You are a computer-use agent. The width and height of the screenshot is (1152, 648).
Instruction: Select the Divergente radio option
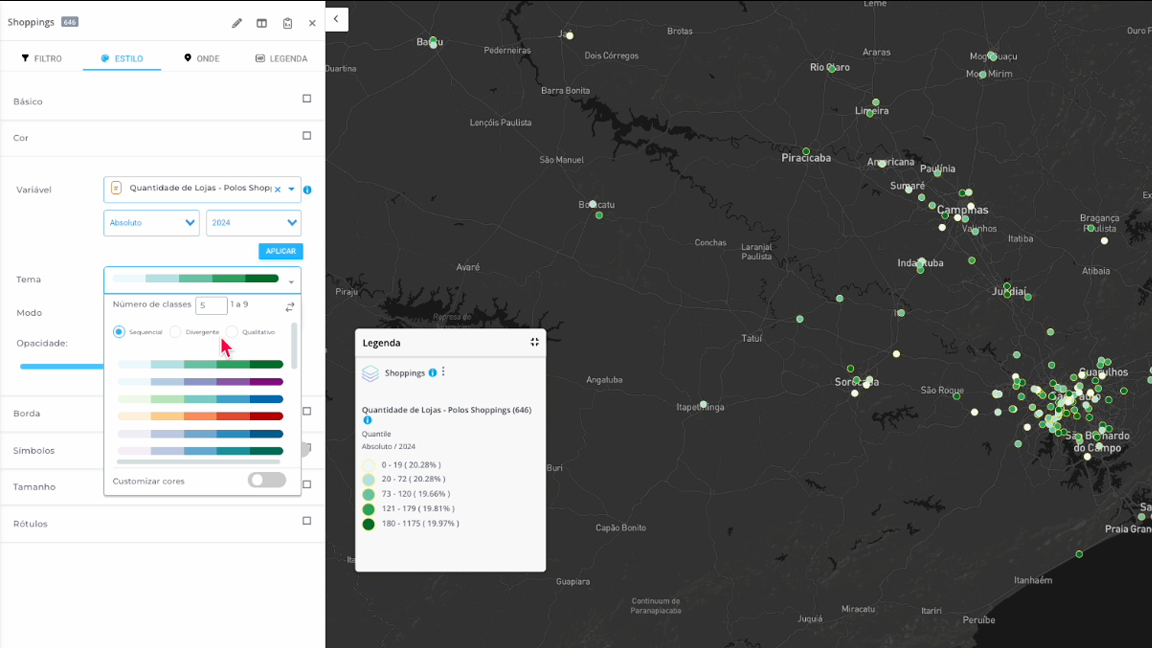176,332
